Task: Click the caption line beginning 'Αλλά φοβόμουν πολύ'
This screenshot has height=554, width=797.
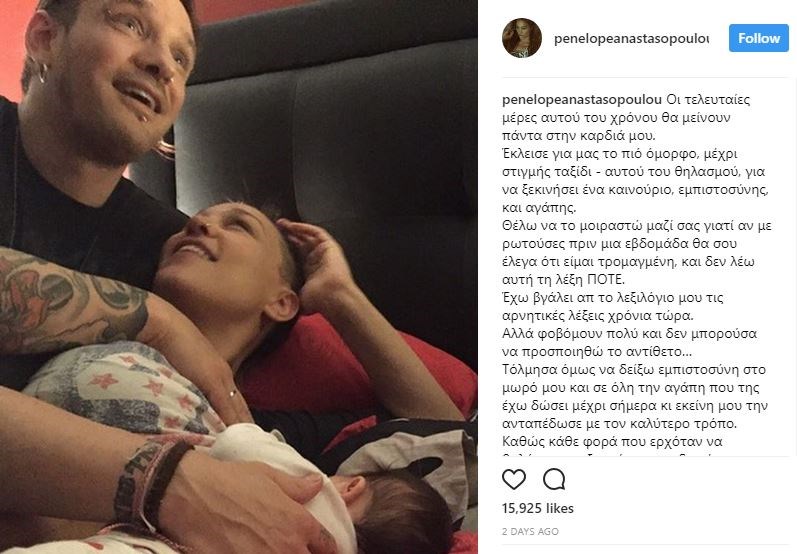Action: (629, 333)
